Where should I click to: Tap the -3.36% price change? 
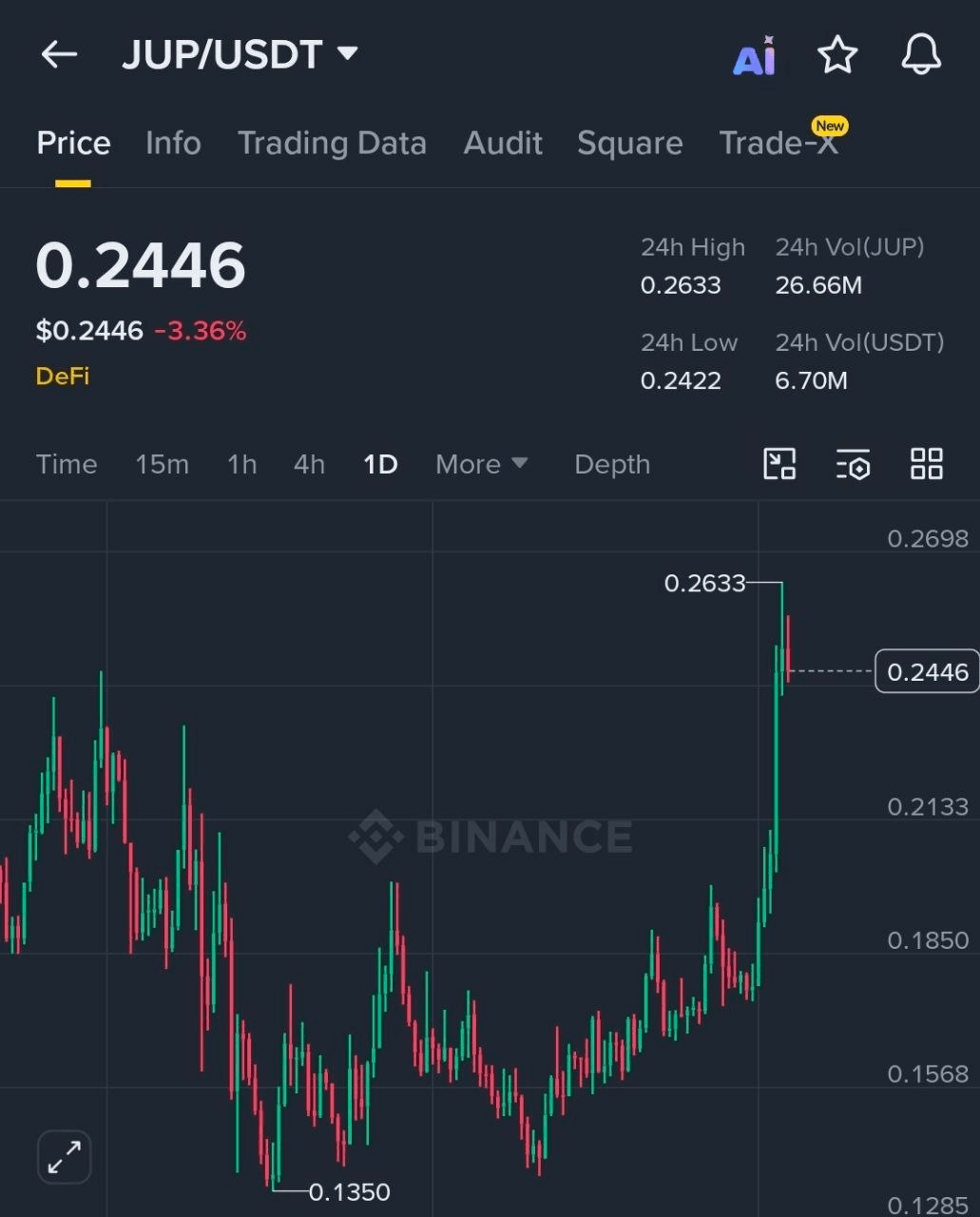coord(200,331)
